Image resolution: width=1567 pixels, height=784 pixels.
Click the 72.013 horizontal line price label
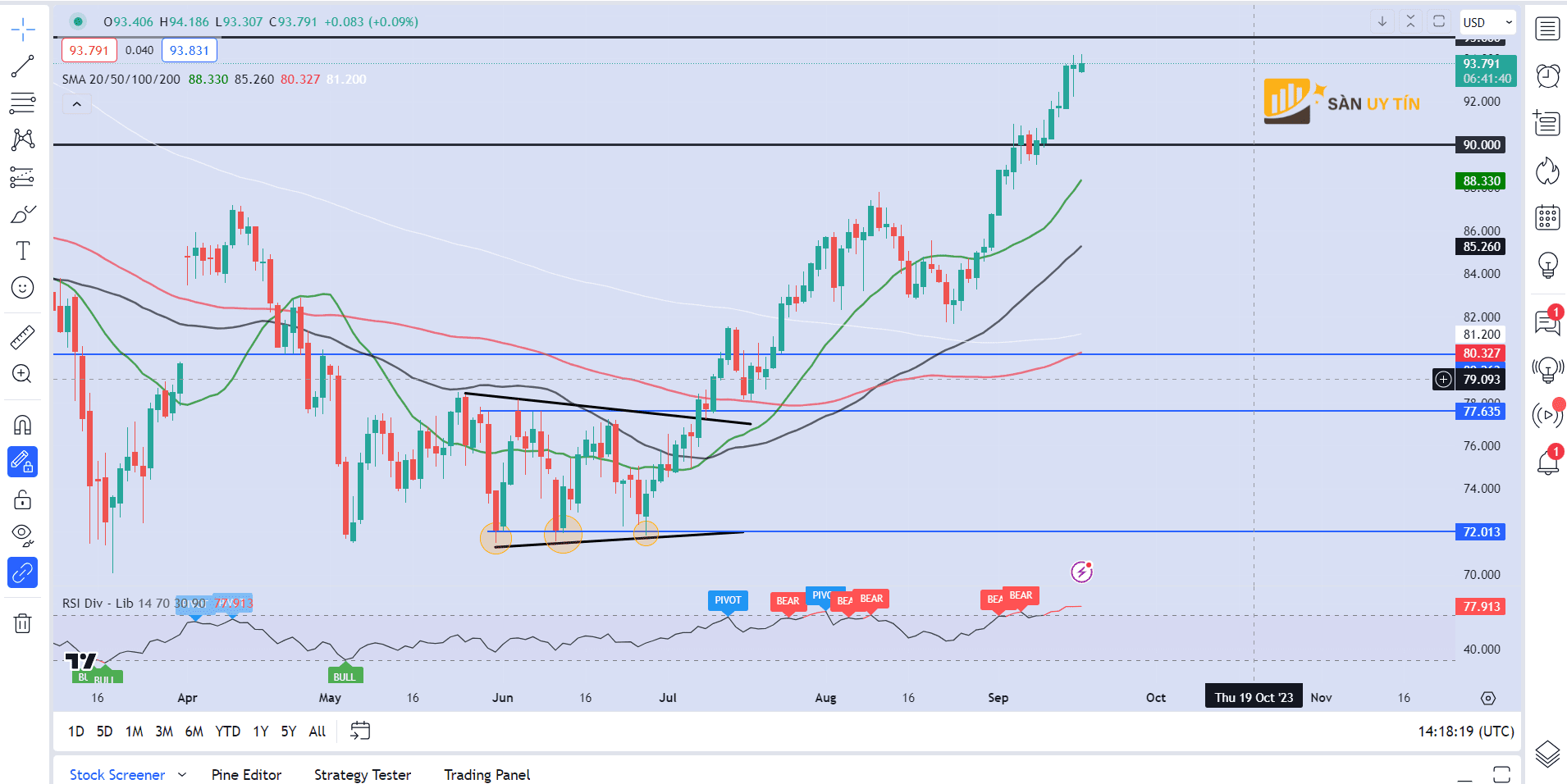[x=1481, y=531]
